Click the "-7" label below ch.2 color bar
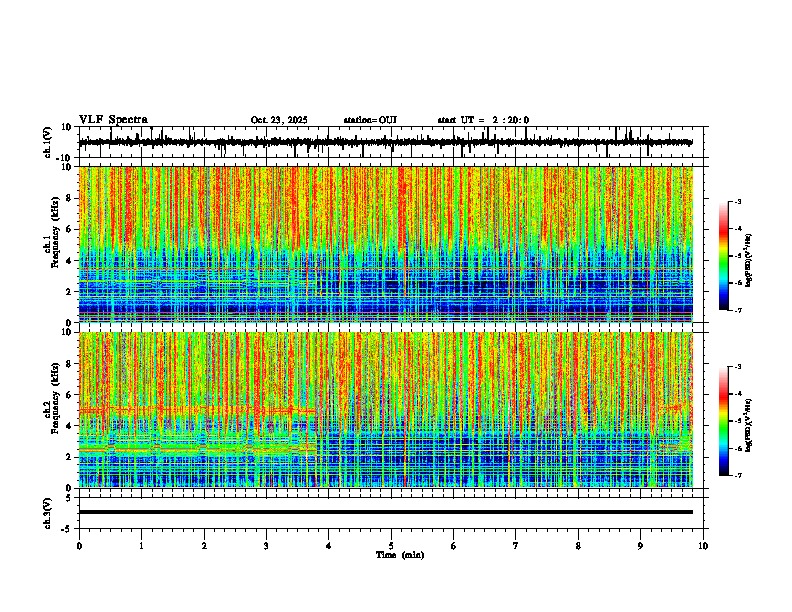Screen dimensions: 792x612 [x=737, y=475]
